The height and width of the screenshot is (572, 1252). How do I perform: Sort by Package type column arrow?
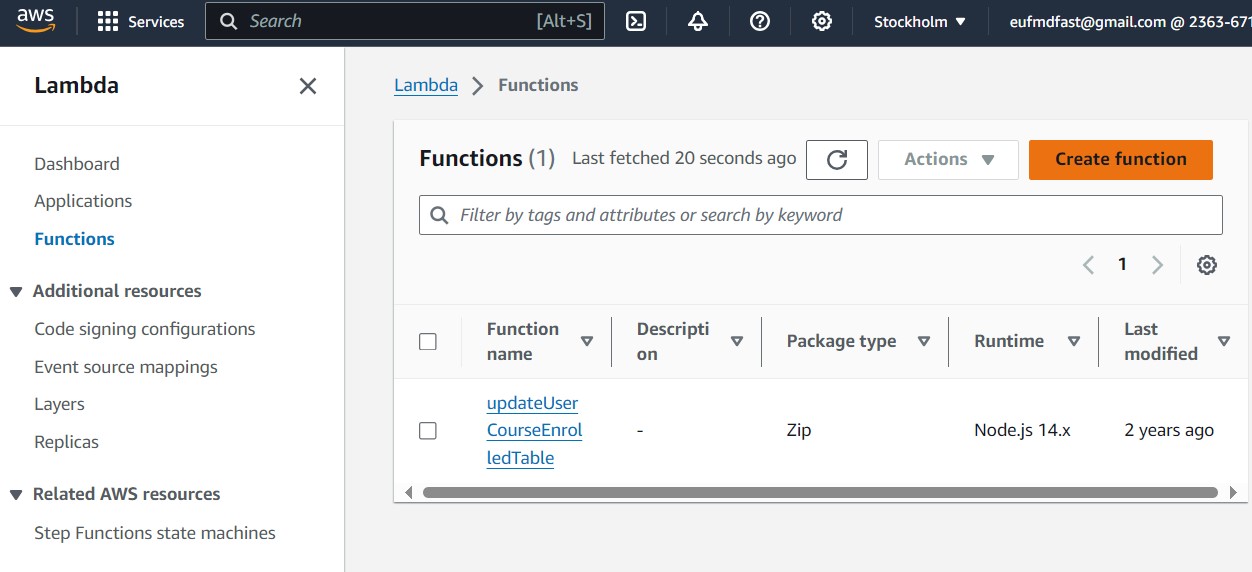(x=924, y=342)
